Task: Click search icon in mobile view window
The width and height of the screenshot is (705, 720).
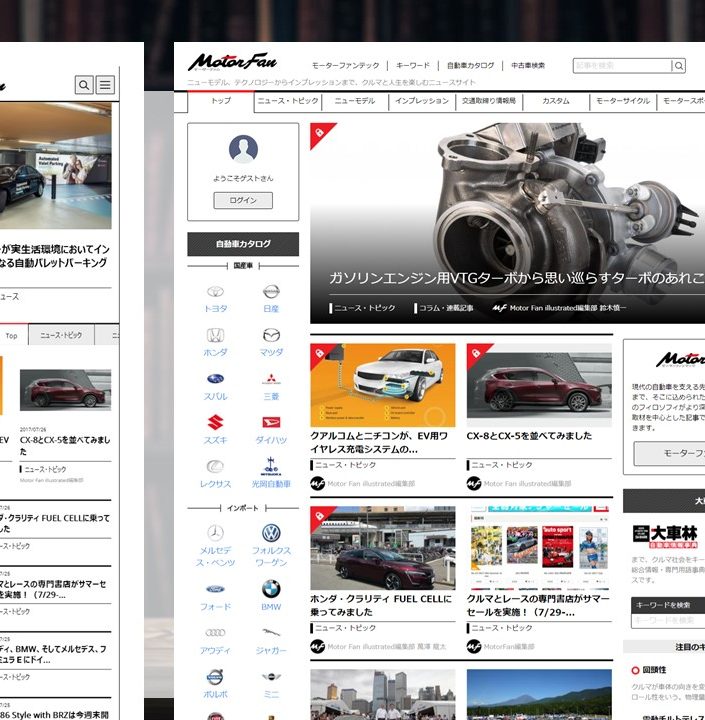Action: click(x=84, y=85)
